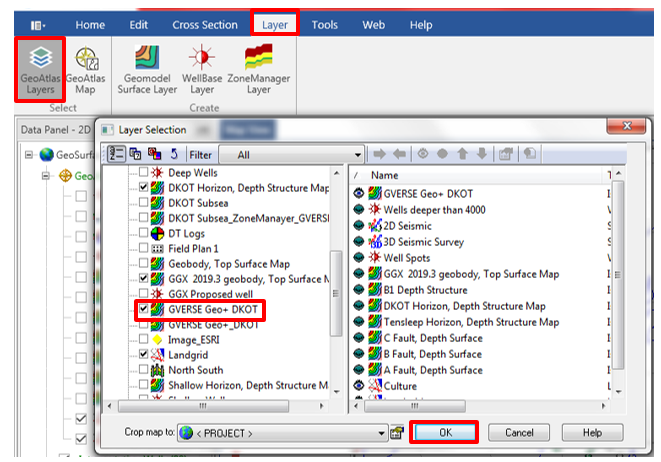The image size is (661, 462).
Task: Create a WellBase Layer
Action: tap(202, 70)
